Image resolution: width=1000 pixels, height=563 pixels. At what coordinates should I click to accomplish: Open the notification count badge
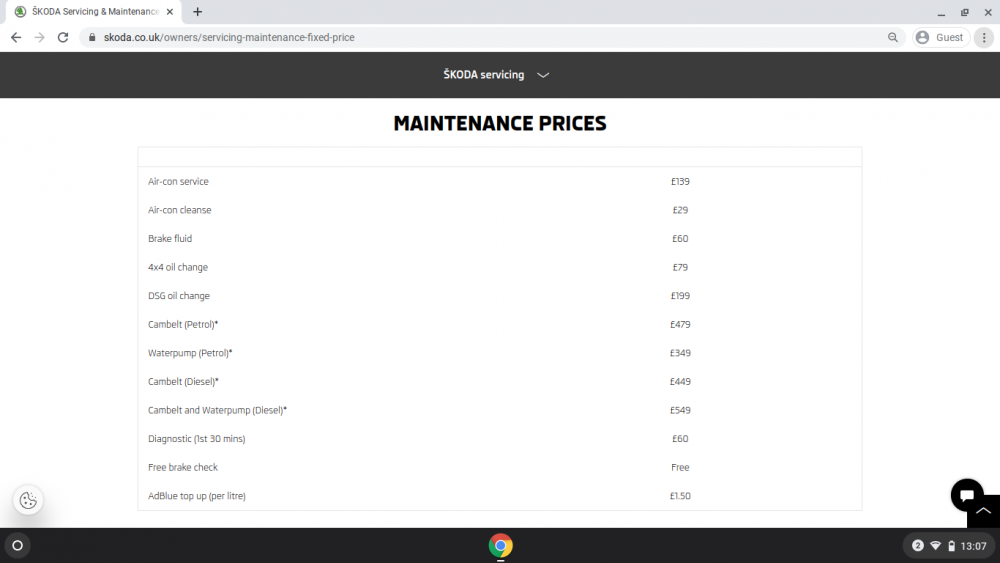coord(918,546)
